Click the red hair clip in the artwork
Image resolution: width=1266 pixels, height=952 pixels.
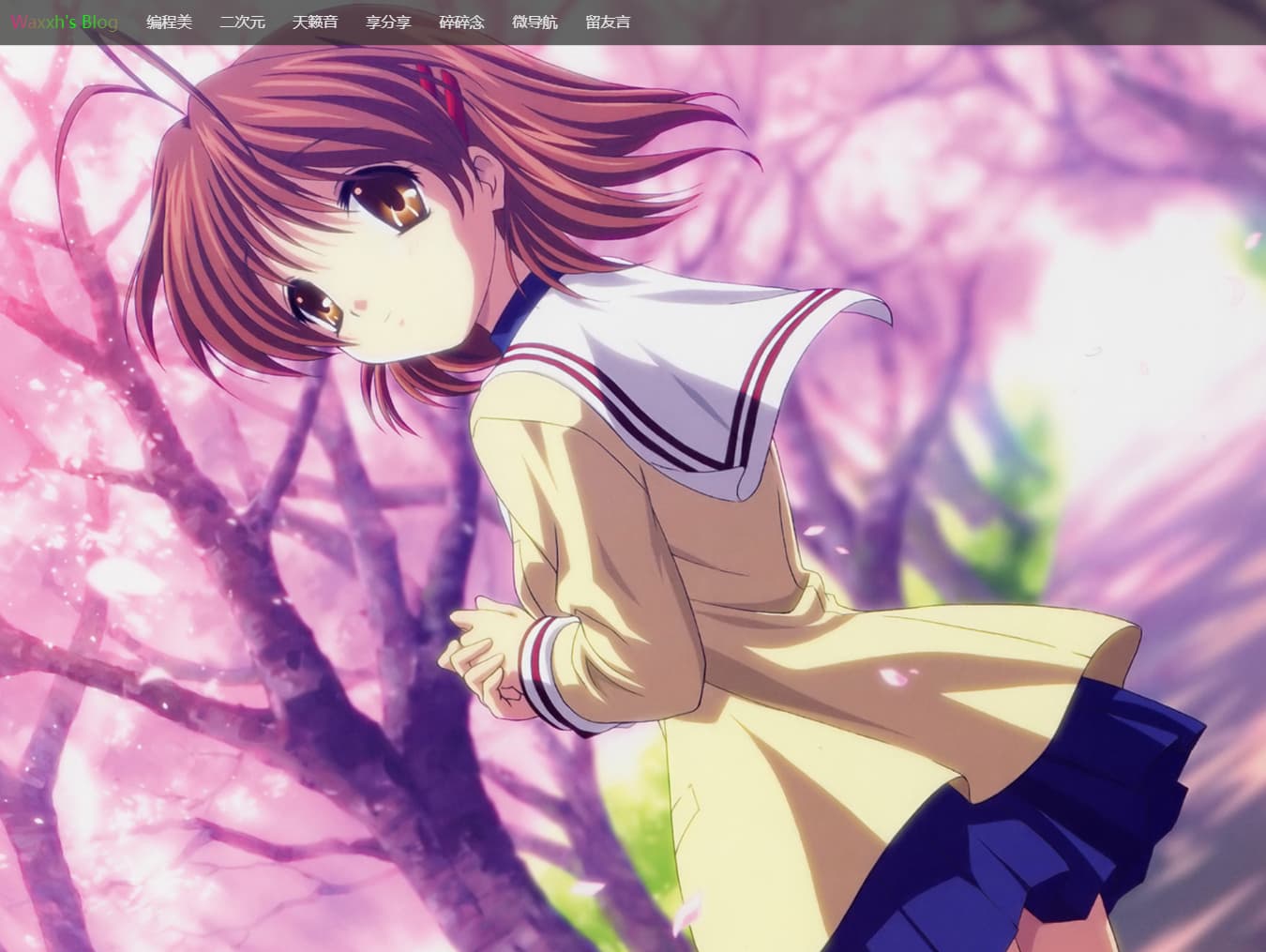click(x=443, y=92)
